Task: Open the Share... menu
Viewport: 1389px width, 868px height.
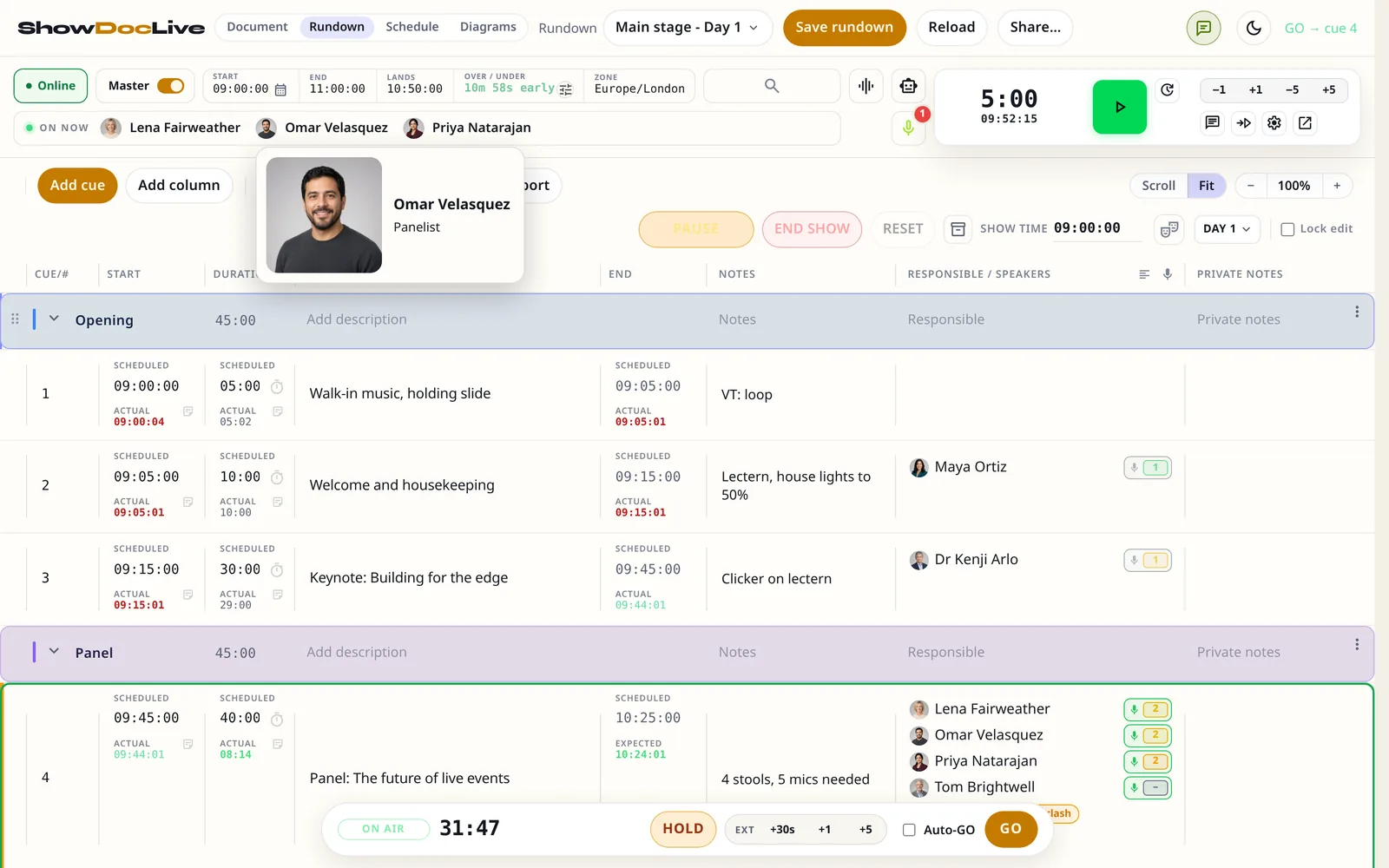Action: (x=1035, y=28)
